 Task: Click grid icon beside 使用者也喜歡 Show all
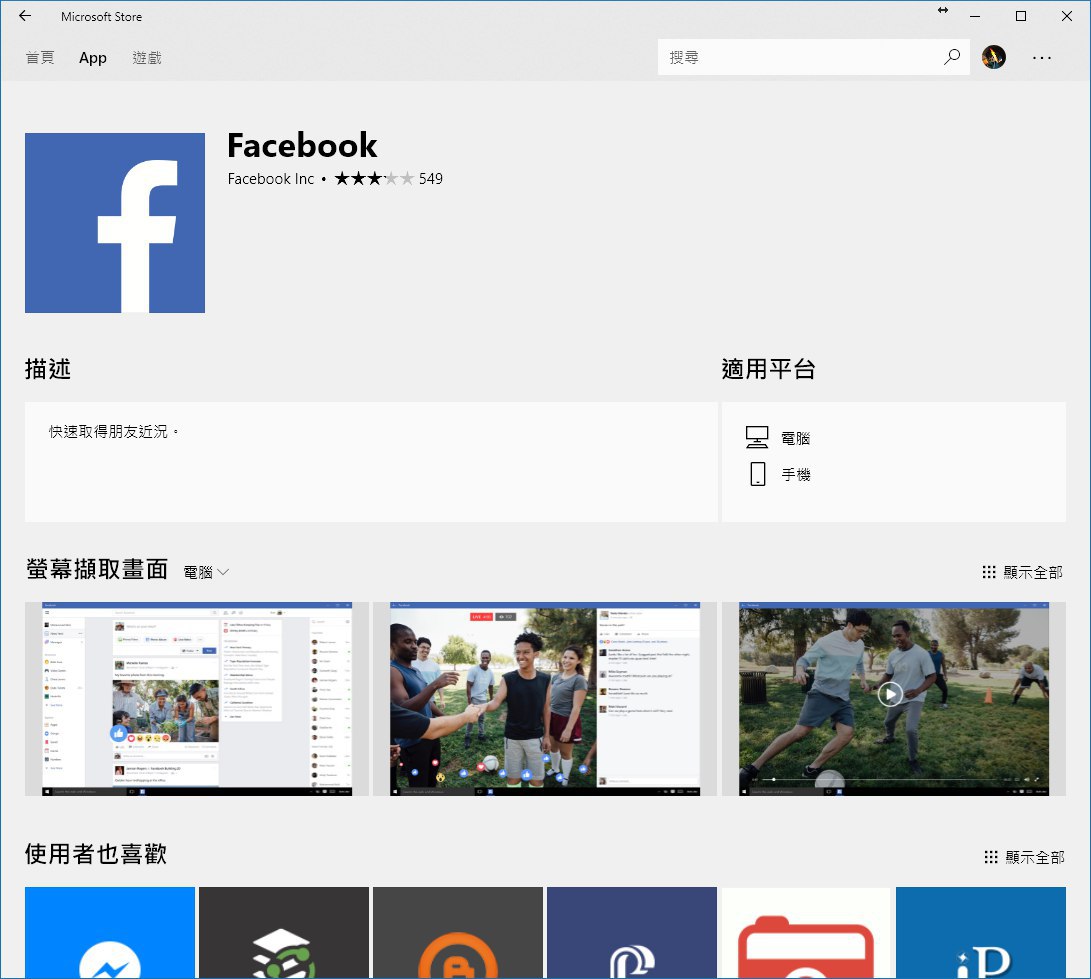point(991,857)
